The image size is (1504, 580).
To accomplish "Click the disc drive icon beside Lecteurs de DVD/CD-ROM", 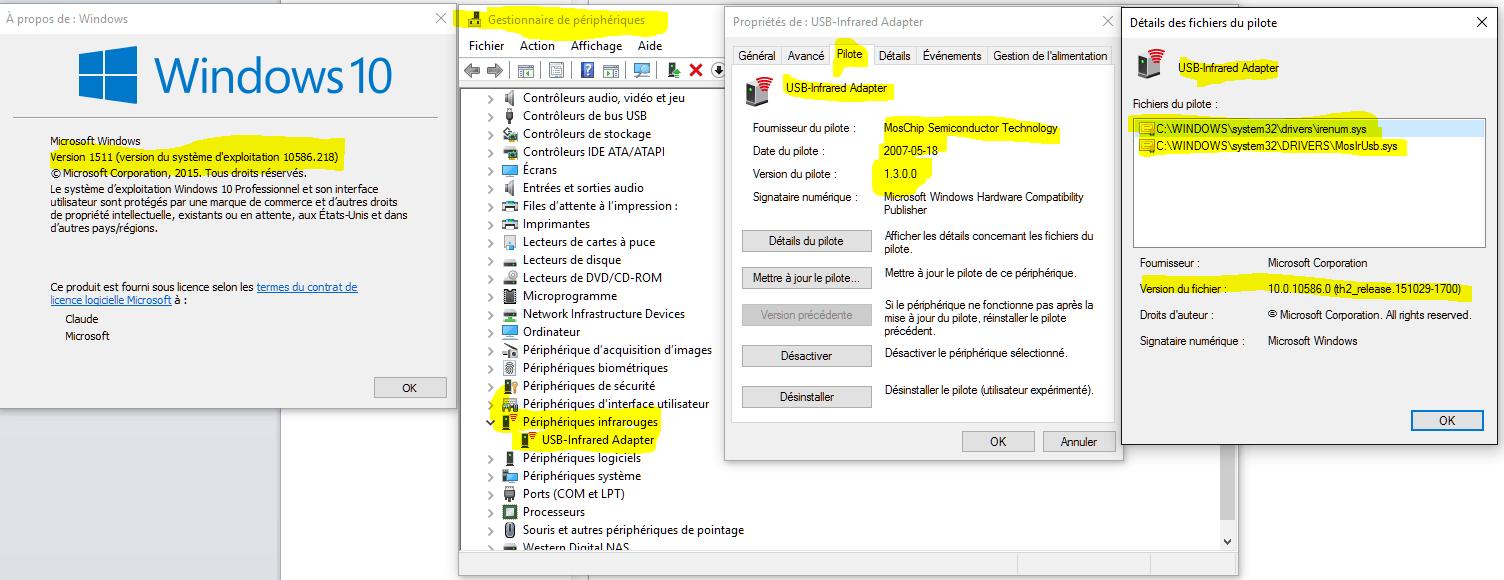I will 510,278.
